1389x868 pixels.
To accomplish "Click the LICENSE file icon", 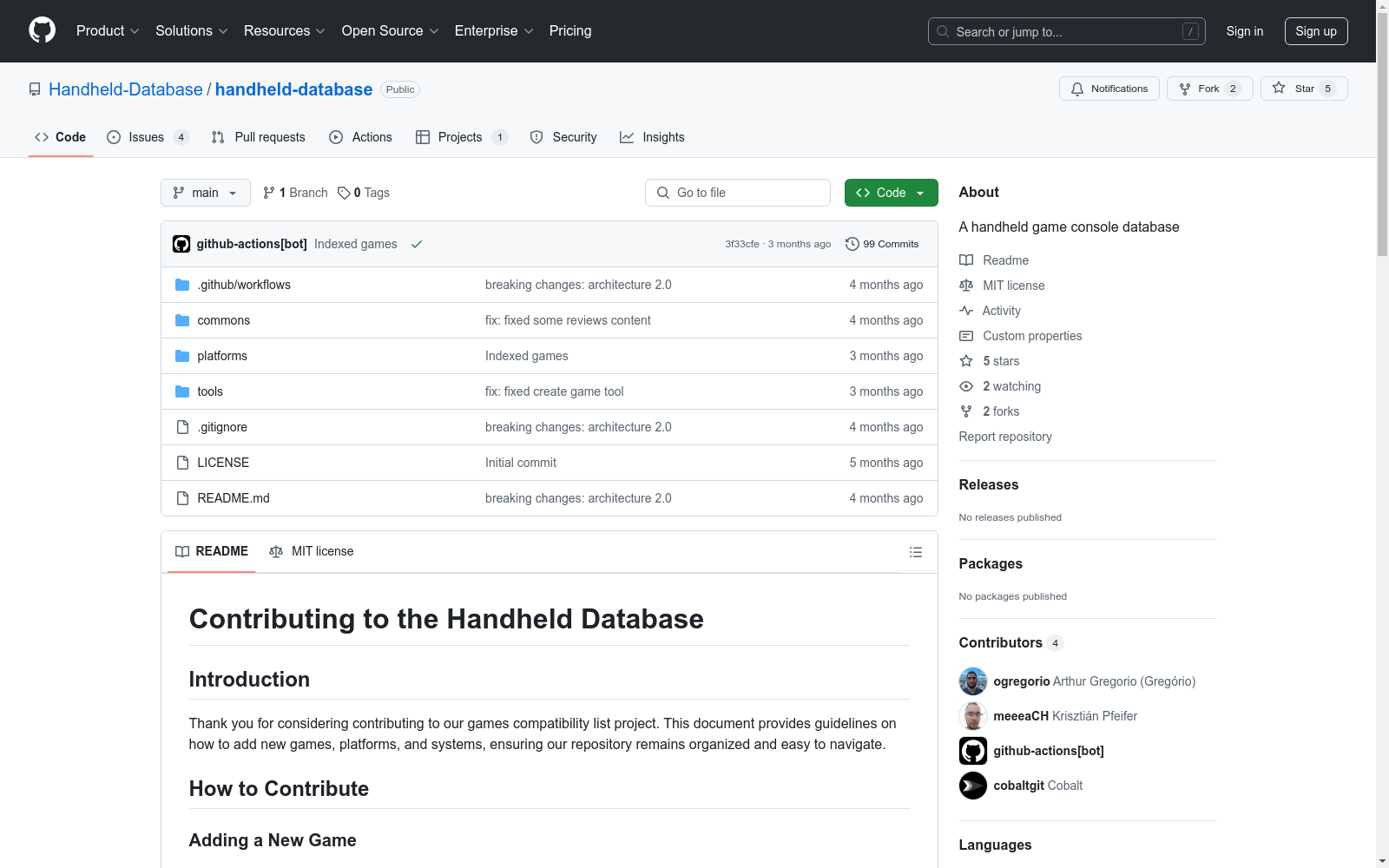I will [182, 463].
